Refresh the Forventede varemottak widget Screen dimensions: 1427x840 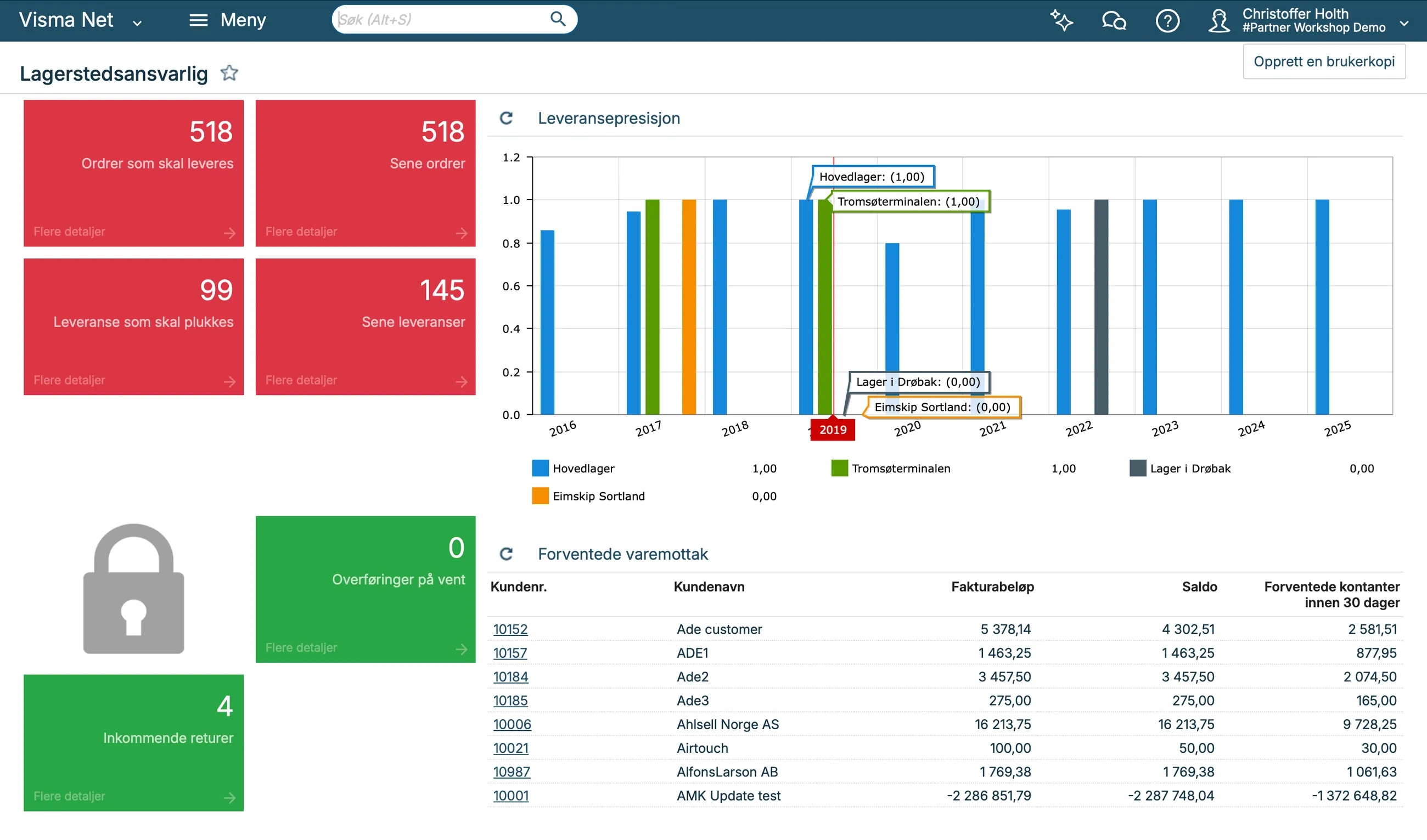(505, 554)
